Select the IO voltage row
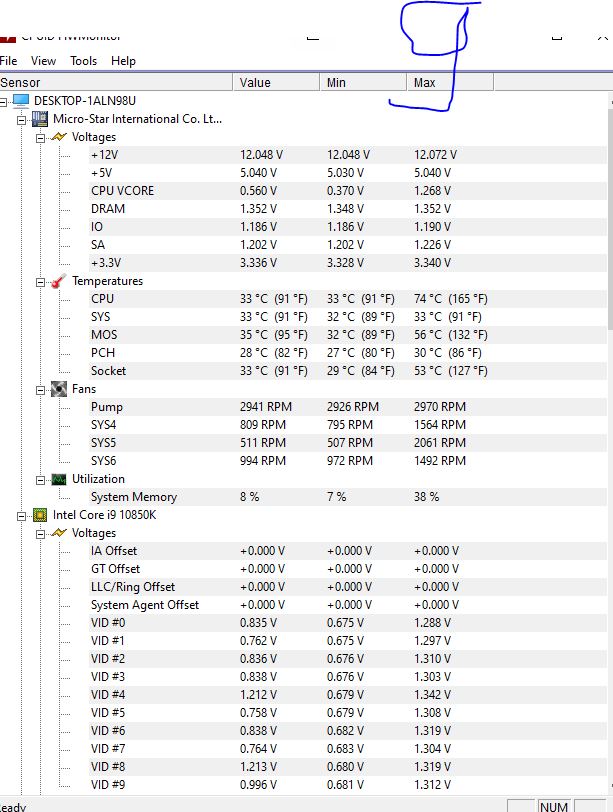This screenshot has height=812, width=613. pos(348,227)
